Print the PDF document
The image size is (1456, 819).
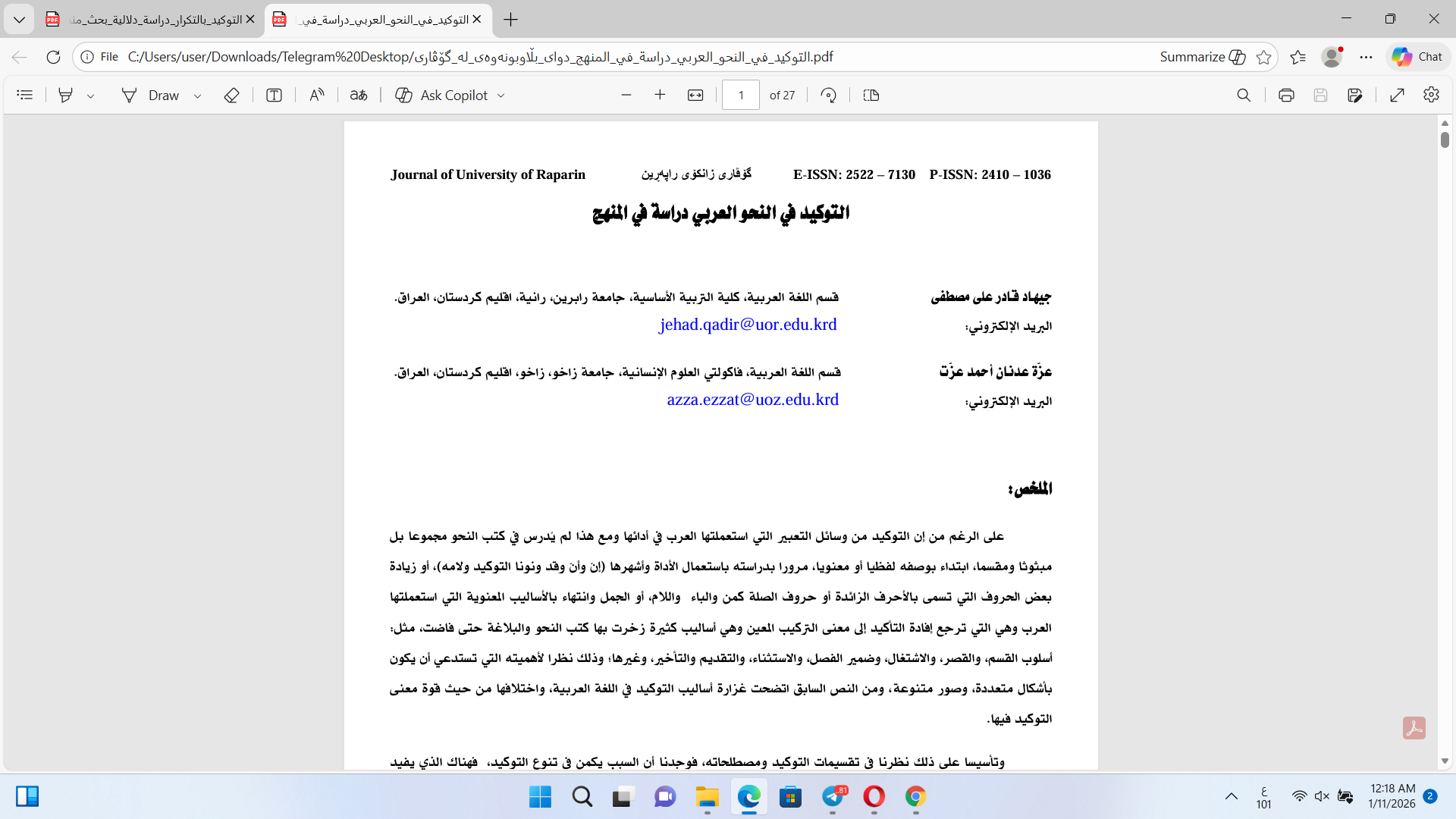pyautogui.click(x=1286, y=95)
